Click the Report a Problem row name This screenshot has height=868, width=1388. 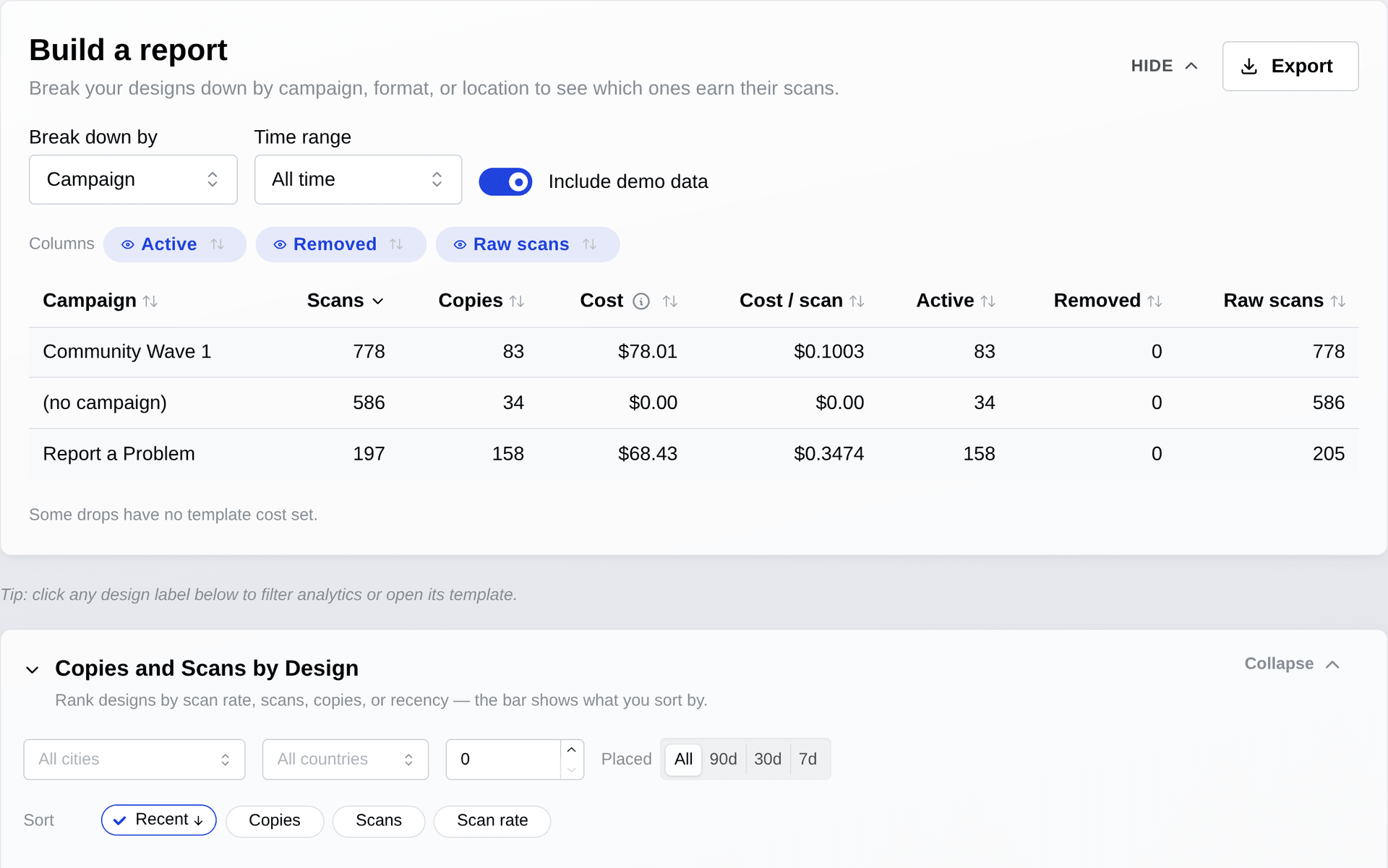(x=119, y=454)
